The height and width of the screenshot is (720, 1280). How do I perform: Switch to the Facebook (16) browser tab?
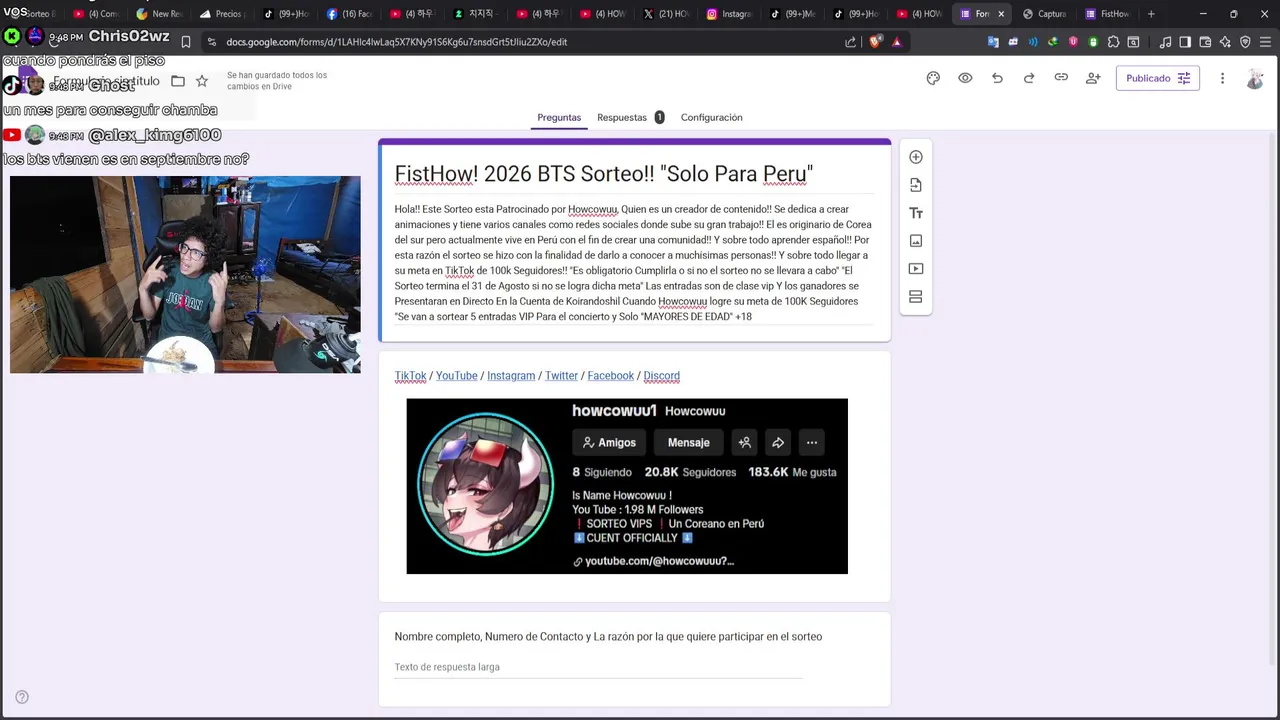pos(349,14)
